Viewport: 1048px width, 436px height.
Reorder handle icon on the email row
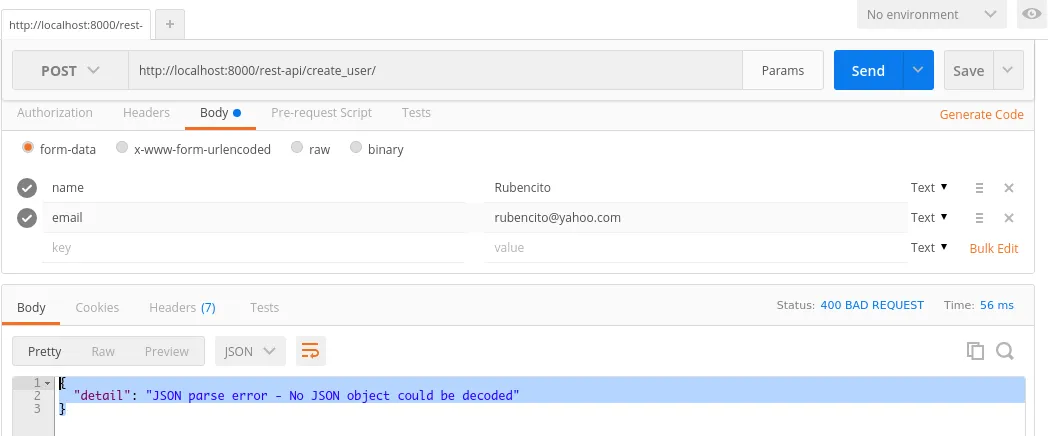pos(979,218)
